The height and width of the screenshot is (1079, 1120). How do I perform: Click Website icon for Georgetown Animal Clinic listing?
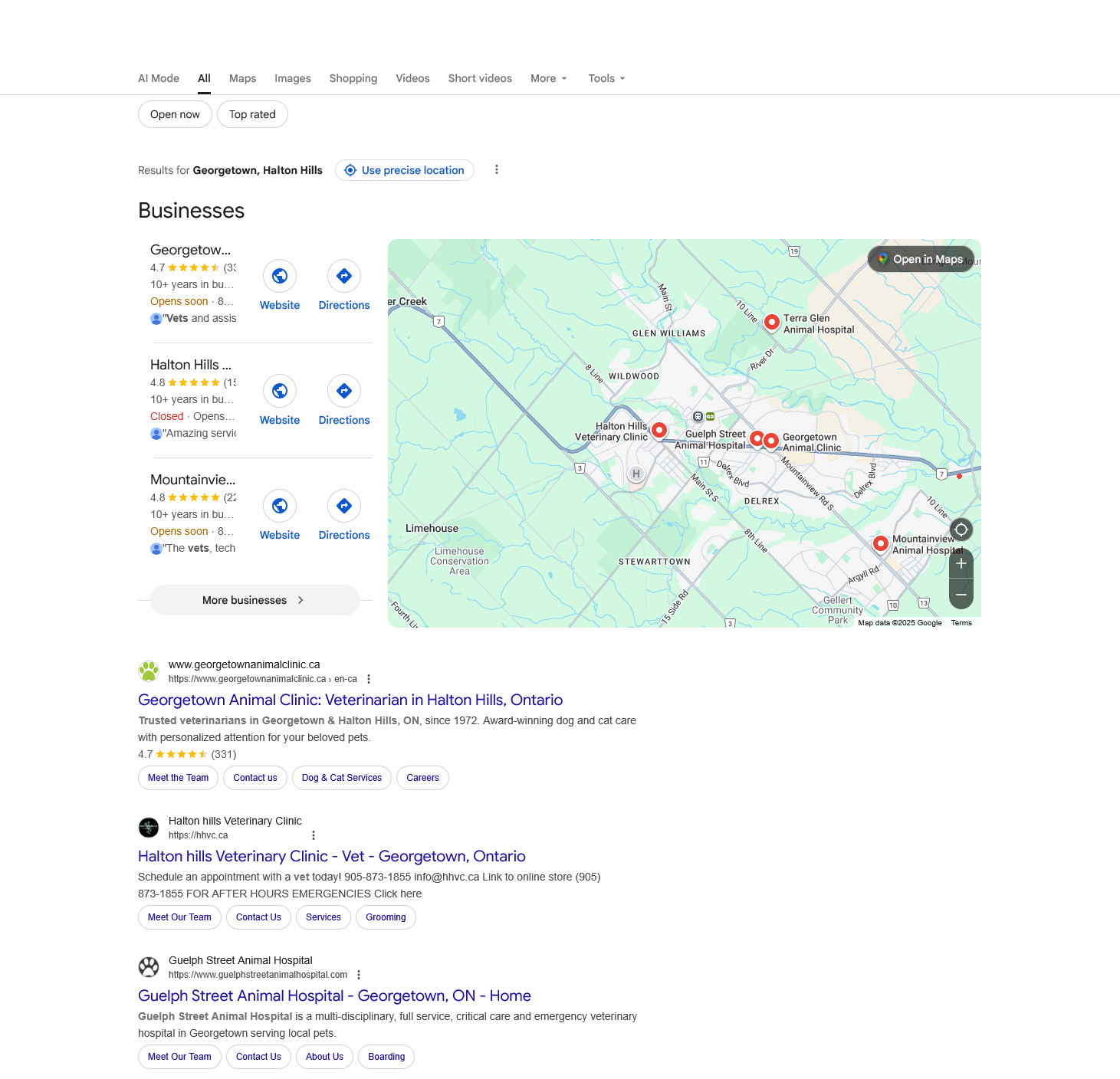point(280,276)
